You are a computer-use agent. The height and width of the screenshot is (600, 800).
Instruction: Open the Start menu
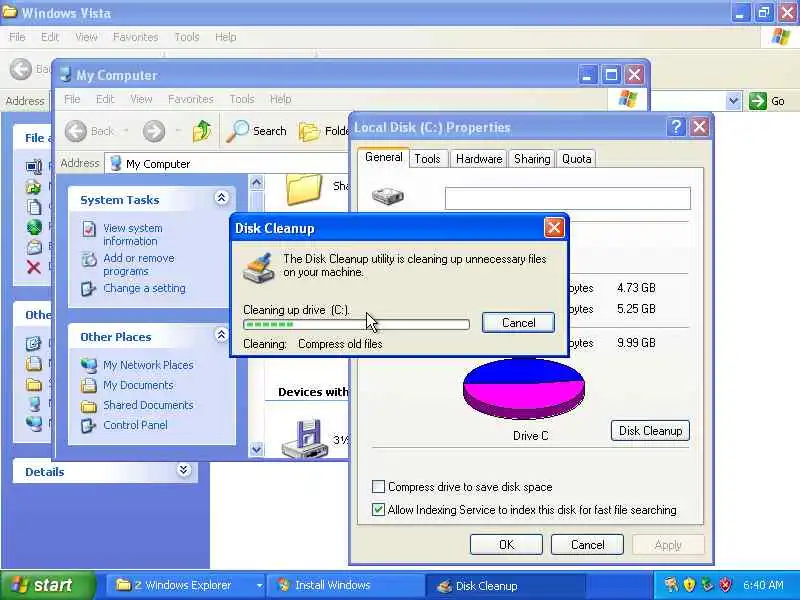coord(47,585)
